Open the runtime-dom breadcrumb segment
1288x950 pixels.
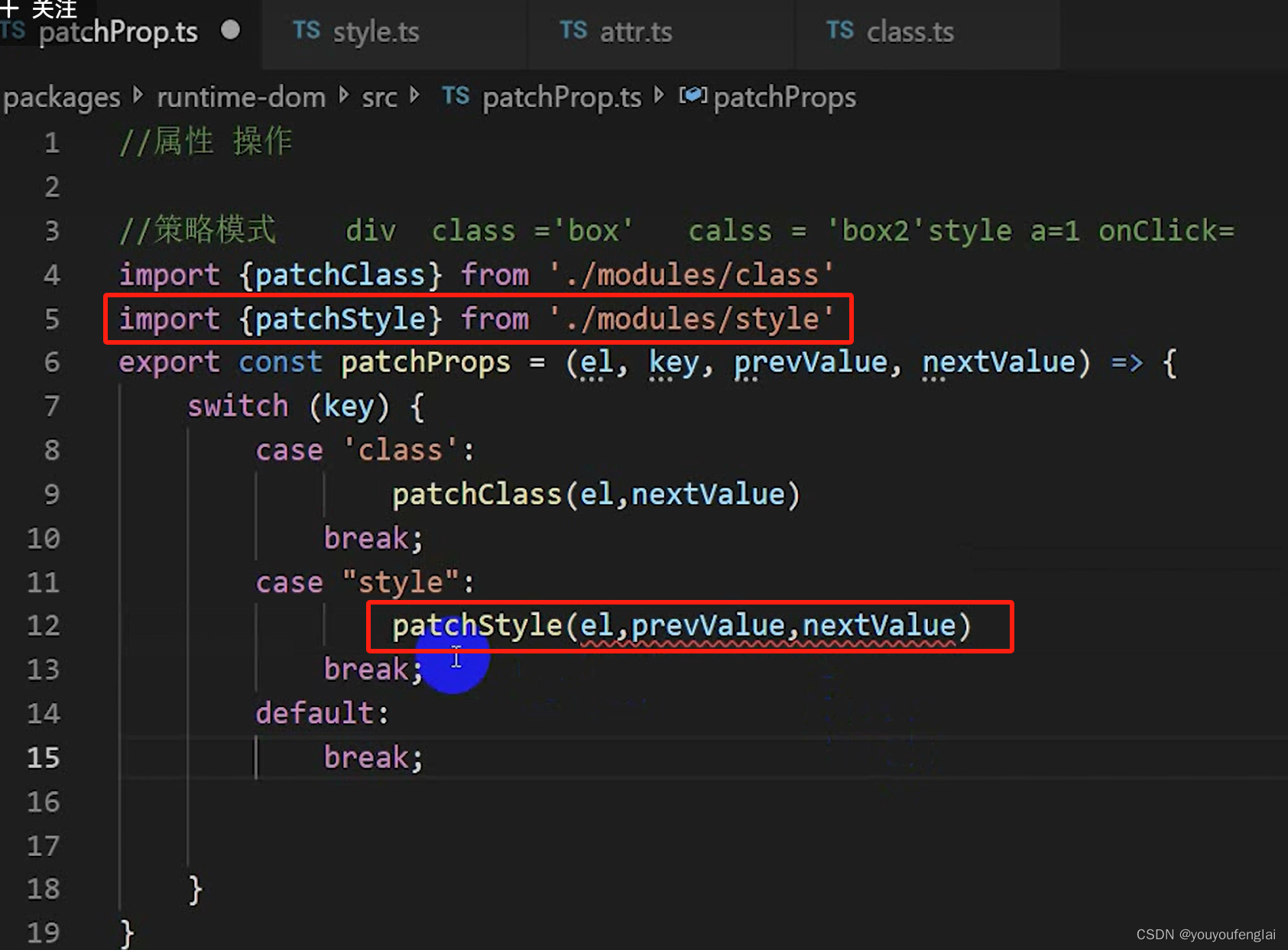coord(242,97)
